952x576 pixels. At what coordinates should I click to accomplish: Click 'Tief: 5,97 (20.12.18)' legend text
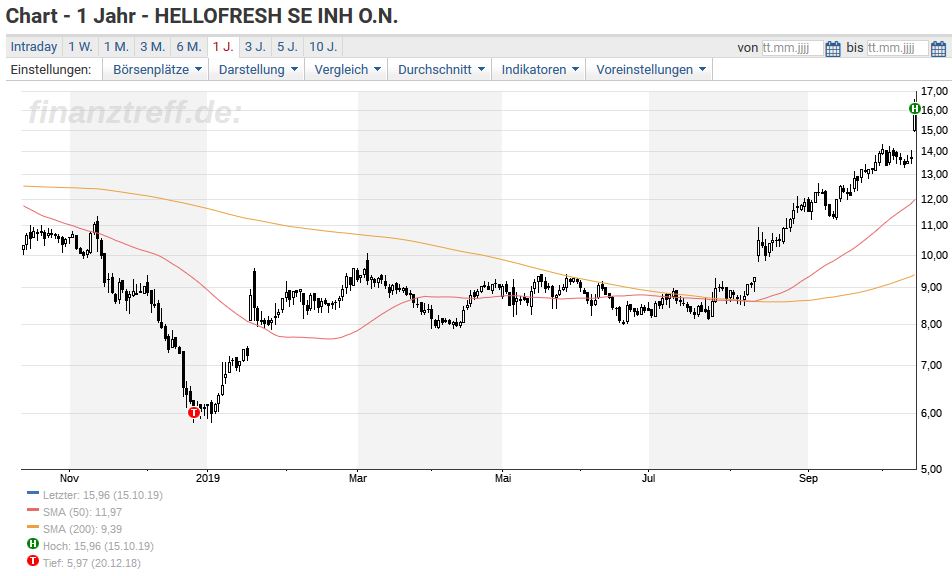[x=91, y=563]
